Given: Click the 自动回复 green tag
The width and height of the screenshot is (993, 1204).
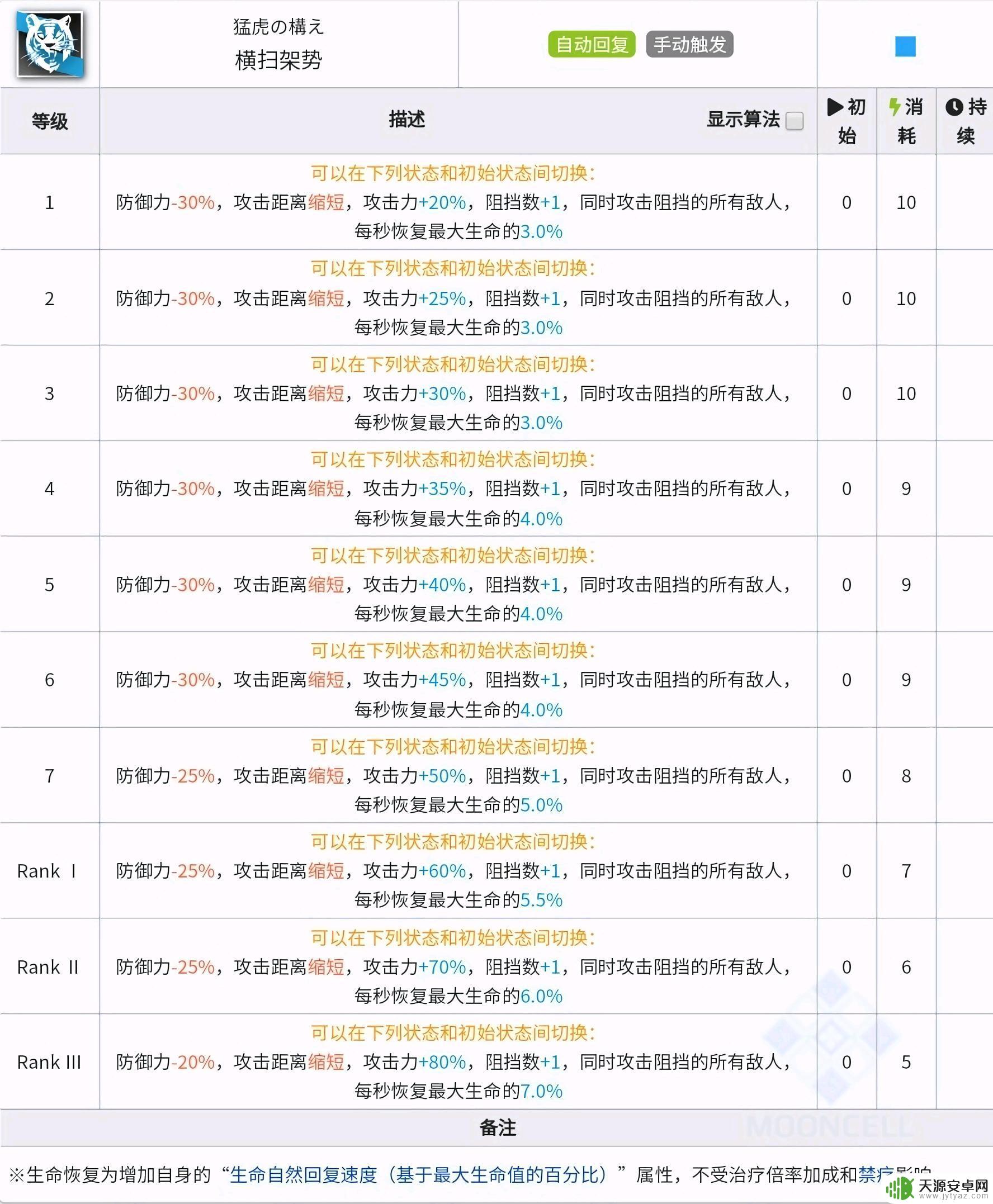Looking at the screenshot, I should click(592, 44).
